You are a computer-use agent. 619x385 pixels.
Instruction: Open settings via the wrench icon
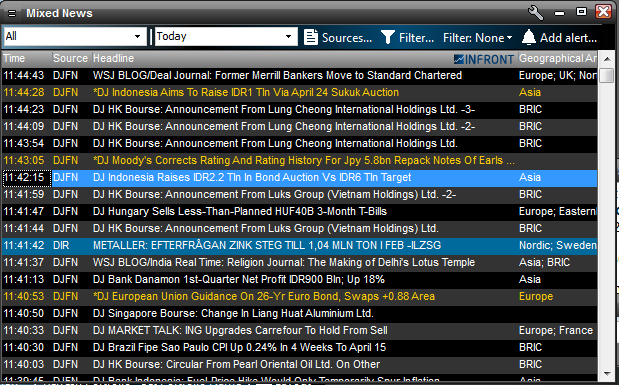click(536, 13)
